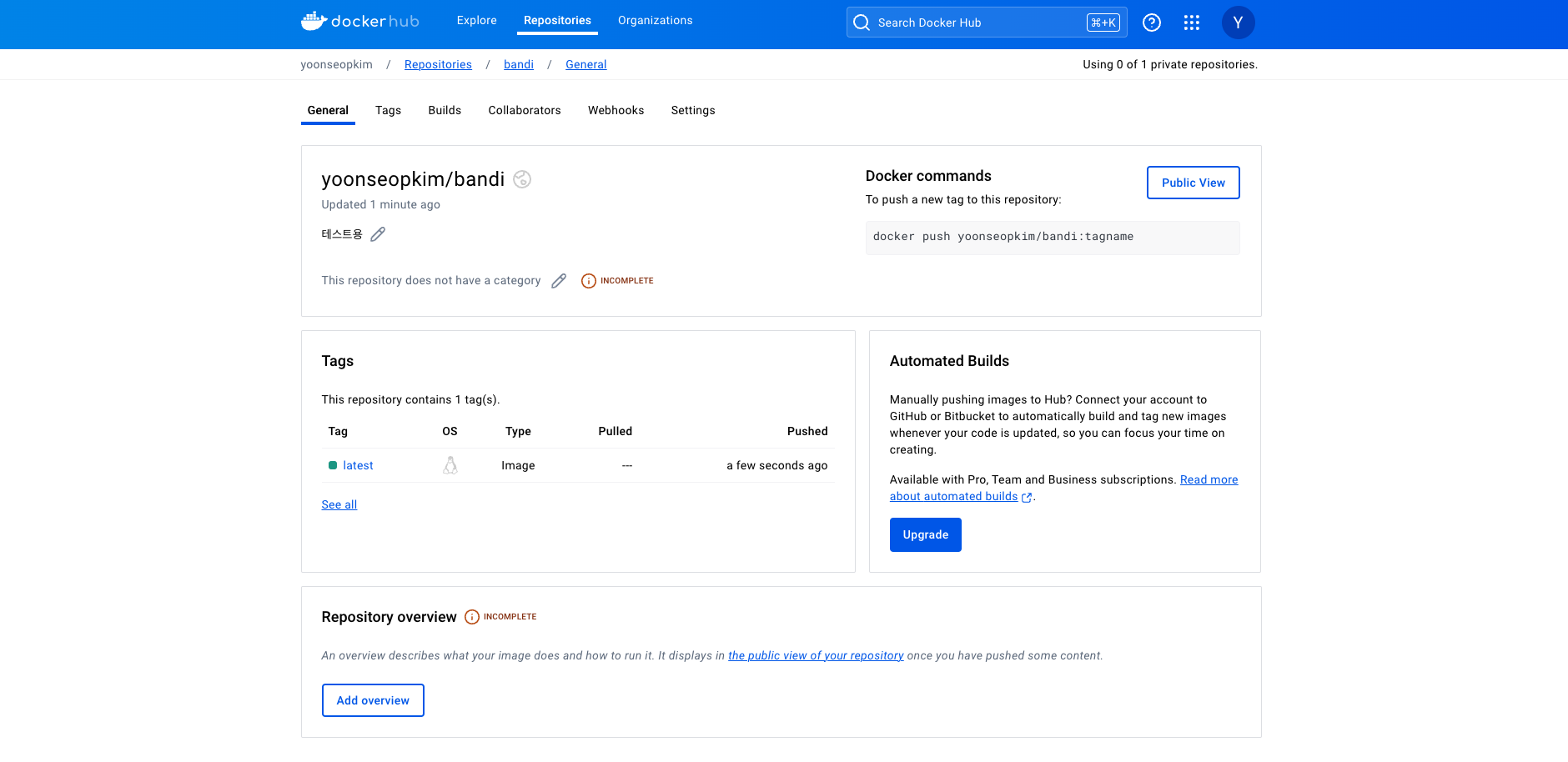Open the Explore menu
This screenshot has width=1568, height=762.
pos(477,21)
